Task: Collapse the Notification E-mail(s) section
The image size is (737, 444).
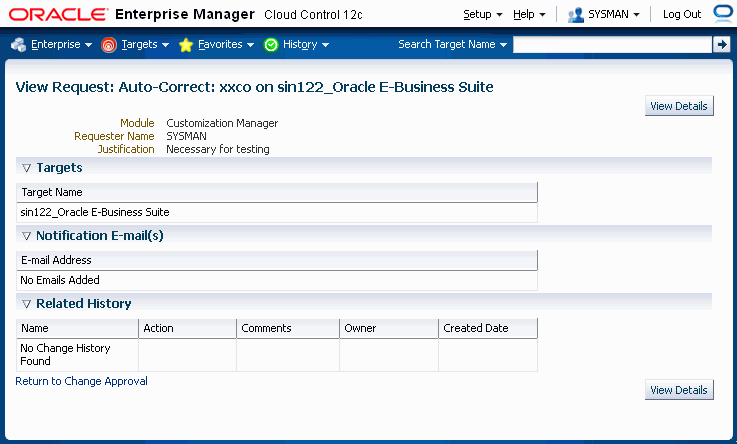Action: [x=26, y=236]
